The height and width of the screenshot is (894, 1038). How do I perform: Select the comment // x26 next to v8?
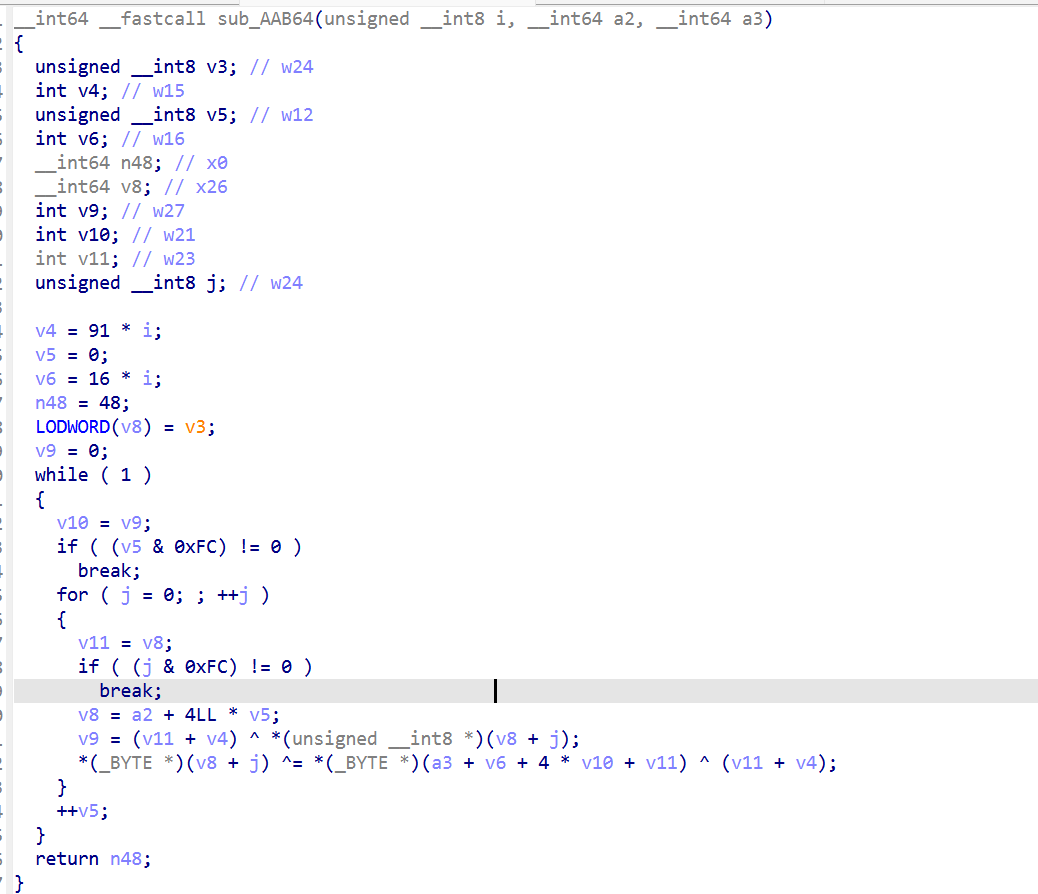coord(197,186)
